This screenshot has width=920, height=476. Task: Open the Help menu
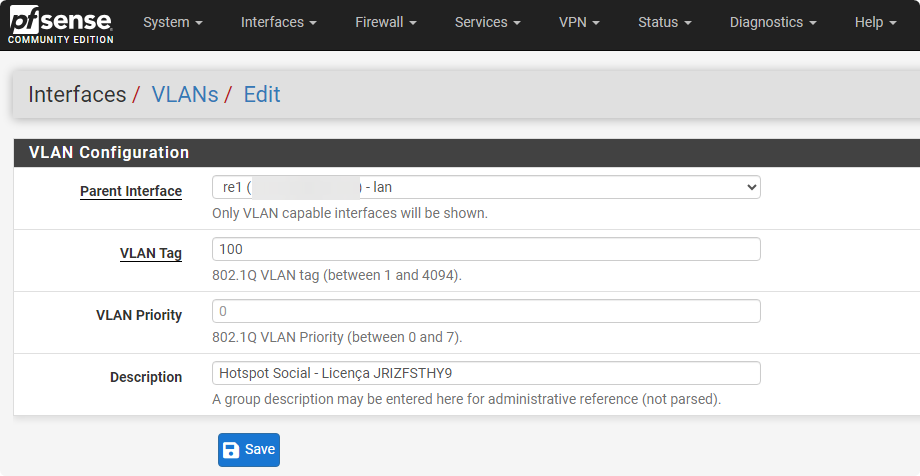[875, 22]
